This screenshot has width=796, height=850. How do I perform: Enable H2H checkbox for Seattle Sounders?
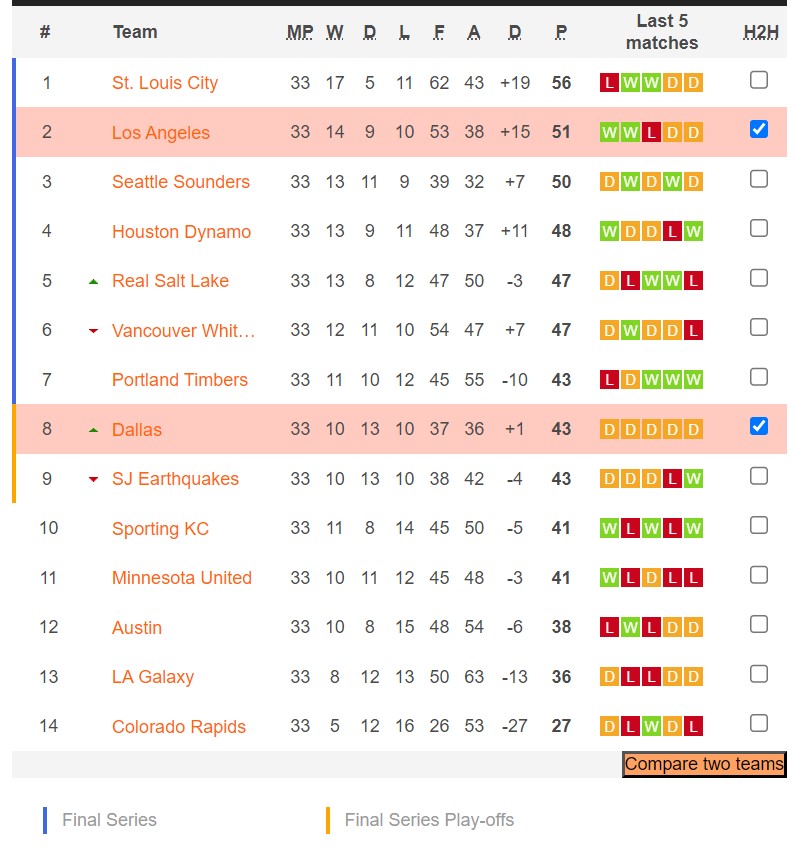point(759,179)
